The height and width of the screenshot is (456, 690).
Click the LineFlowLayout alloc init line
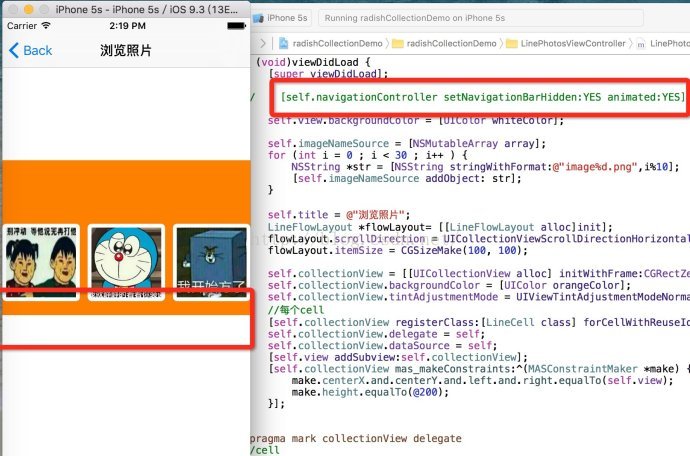coord(440,227)
